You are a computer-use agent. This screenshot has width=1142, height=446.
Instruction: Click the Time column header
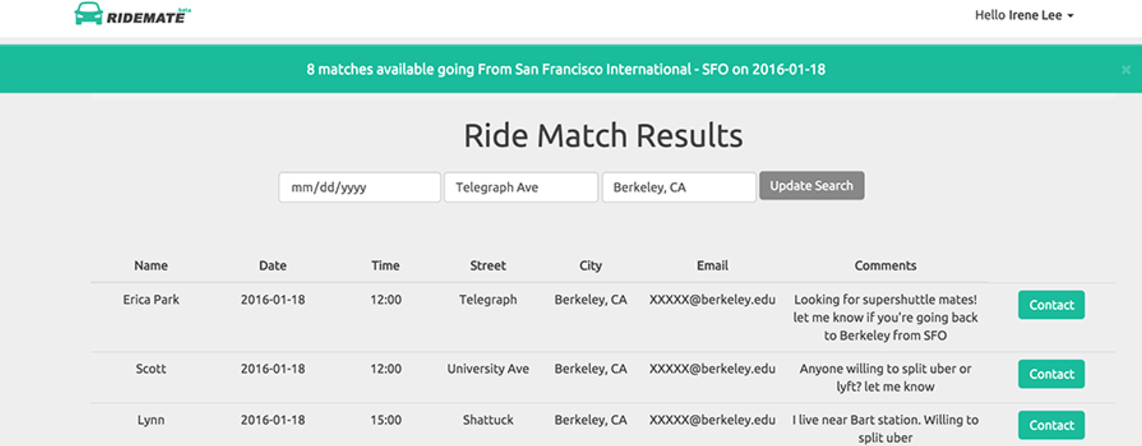385,266
